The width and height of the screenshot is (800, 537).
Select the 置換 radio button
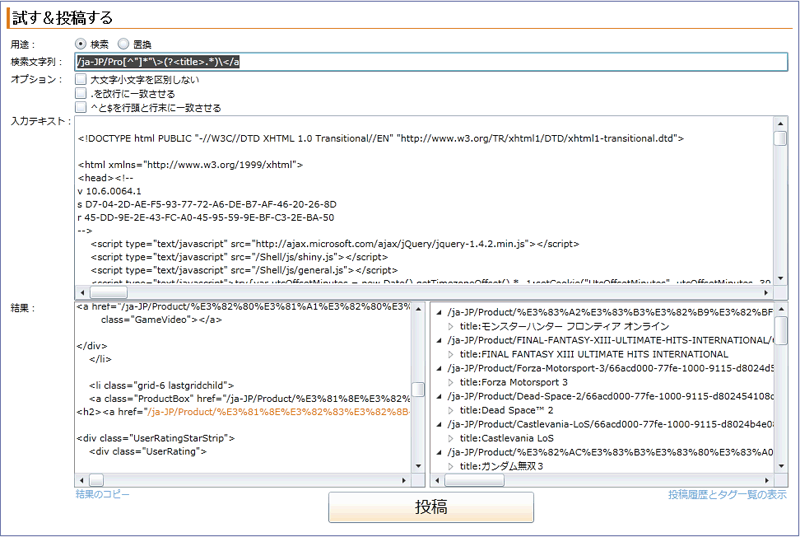click(x=123, y=44)
